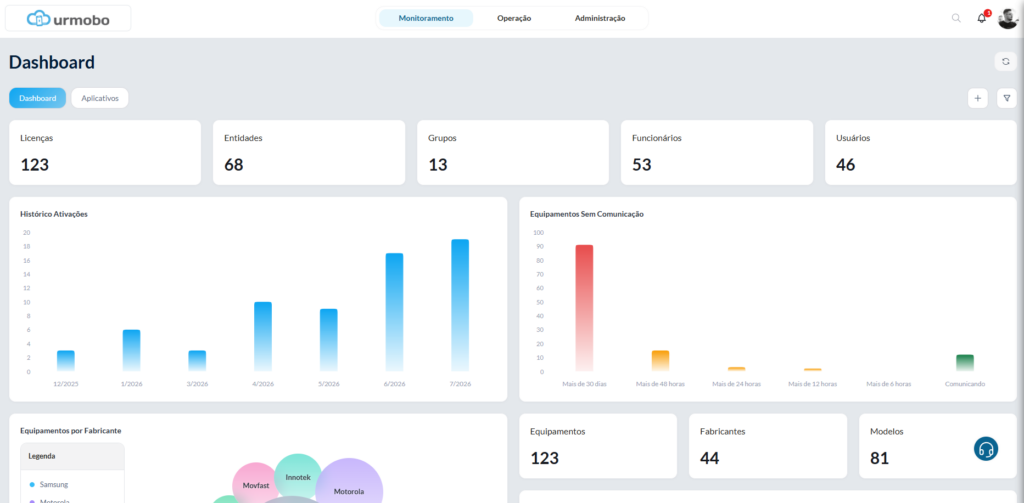Click the red Mais de 30 dias bar
1024x503 pixels.
(x=584, y=308)
